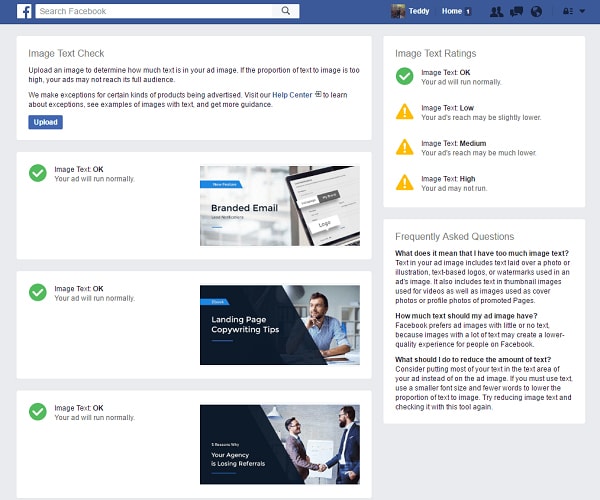Open Teddy's profile name link

421,11
